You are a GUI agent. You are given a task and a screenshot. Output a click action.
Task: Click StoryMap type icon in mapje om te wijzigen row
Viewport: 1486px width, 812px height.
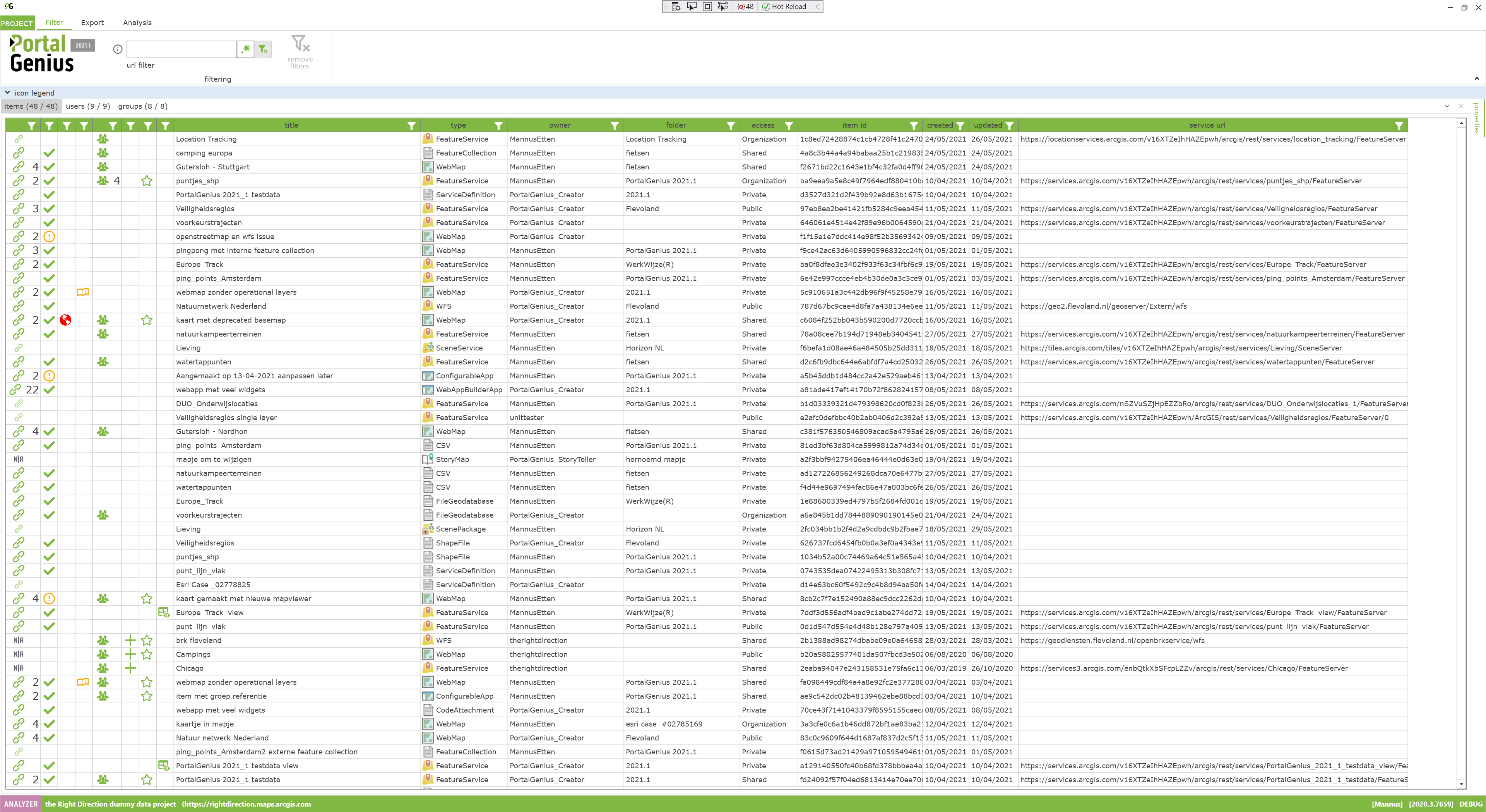428,459
